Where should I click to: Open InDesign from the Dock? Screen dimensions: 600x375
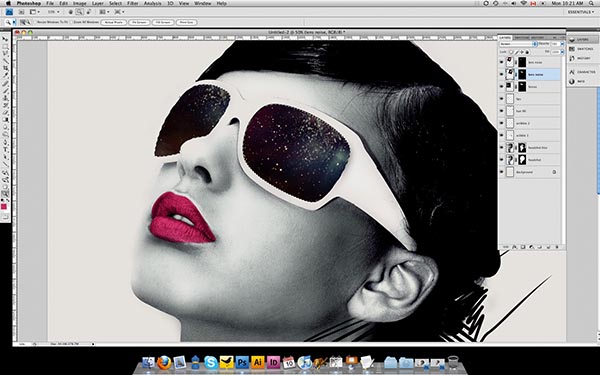tap(273, 362)
